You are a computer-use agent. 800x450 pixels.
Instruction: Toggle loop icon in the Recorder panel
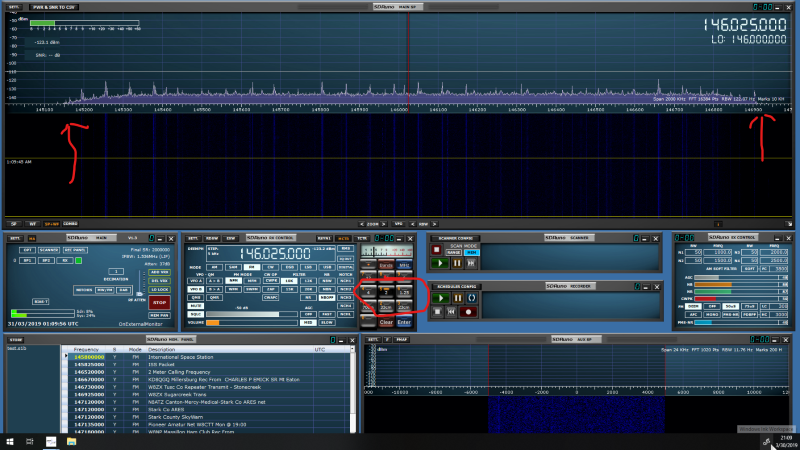click(472, 298)
